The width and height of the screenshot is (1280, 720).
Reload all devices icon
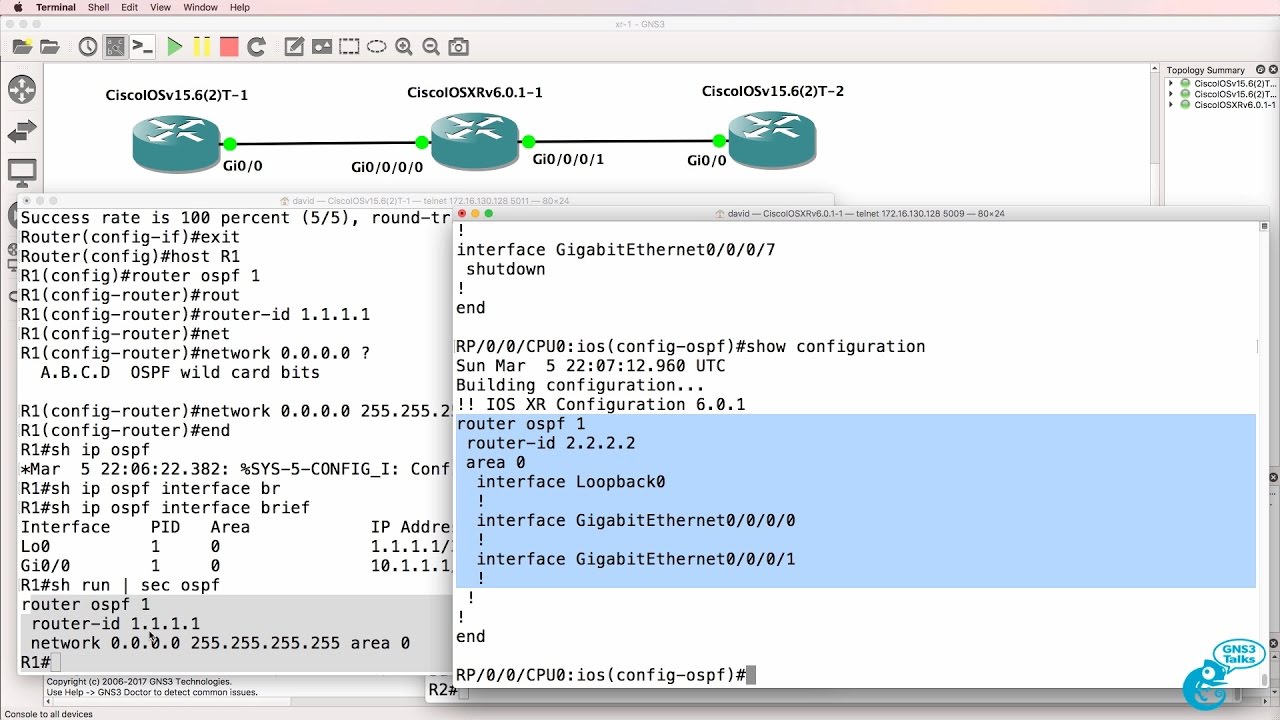point(256,46)
